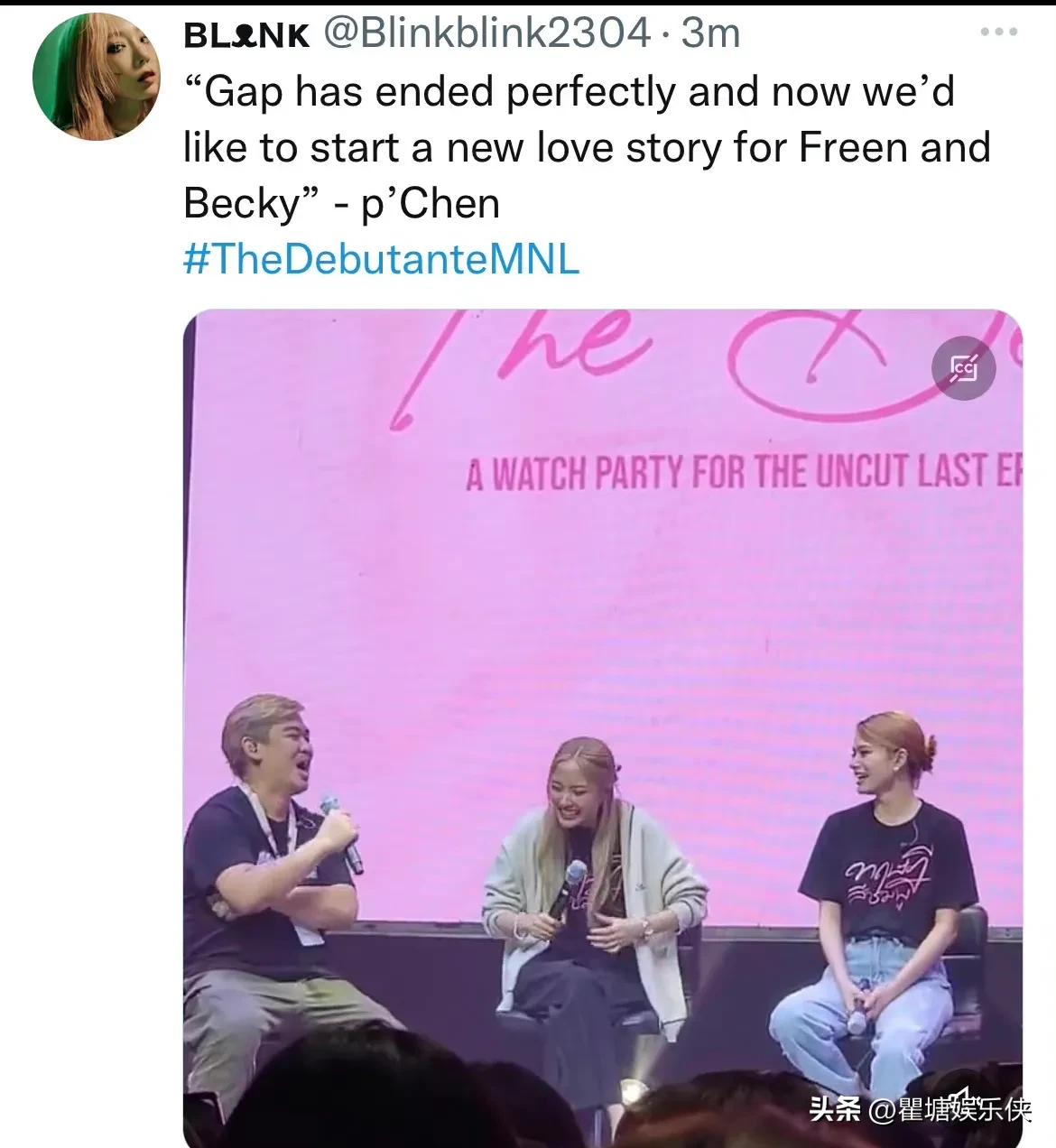Click the center woman's handheld microphone
This screenshot has width=1056, height=1148.
(x=567, y=884)
